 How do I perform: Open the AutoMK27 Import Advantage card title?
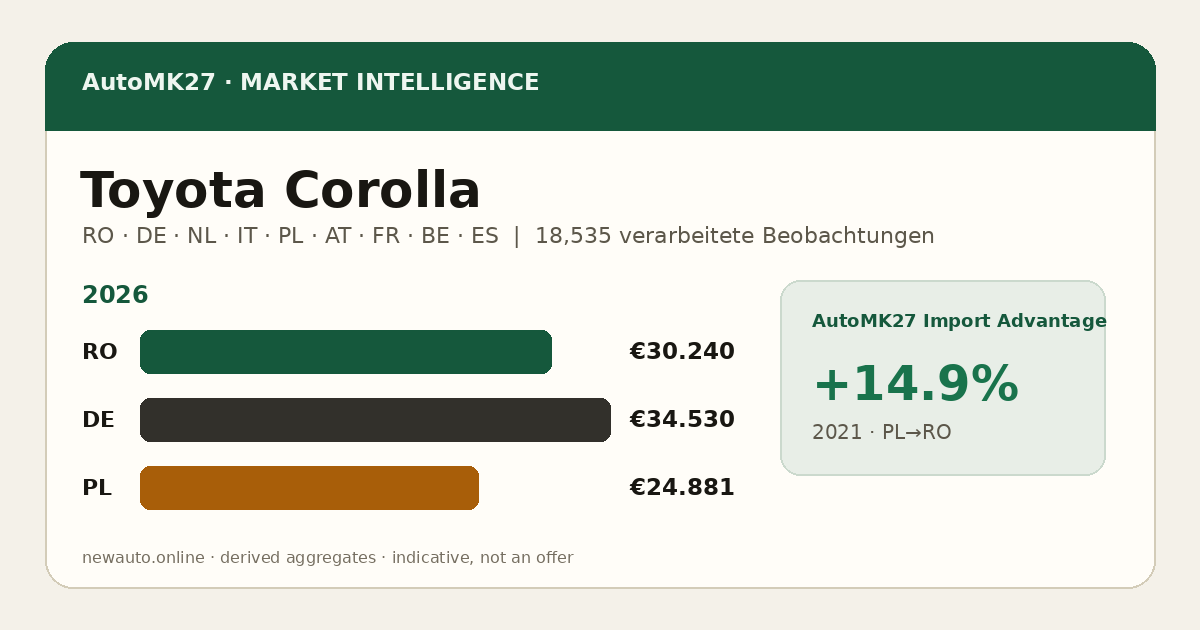point(959,321)
